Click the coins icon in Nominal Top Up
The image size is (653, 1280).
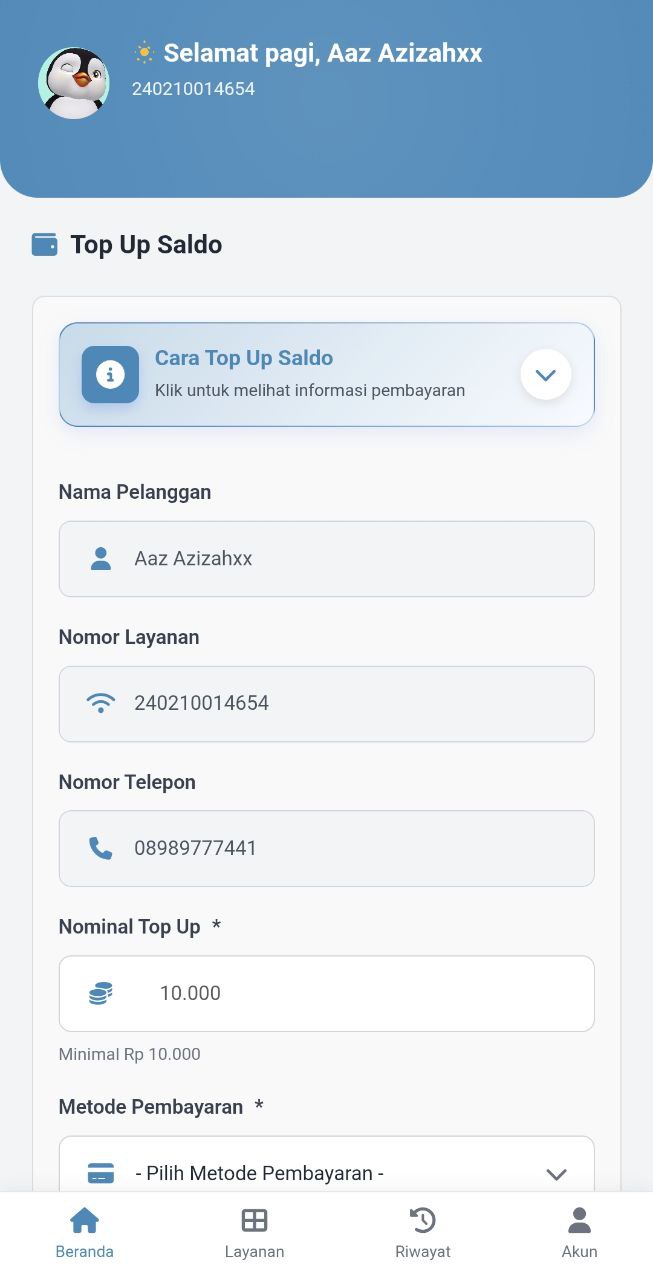tap(101, 994)
